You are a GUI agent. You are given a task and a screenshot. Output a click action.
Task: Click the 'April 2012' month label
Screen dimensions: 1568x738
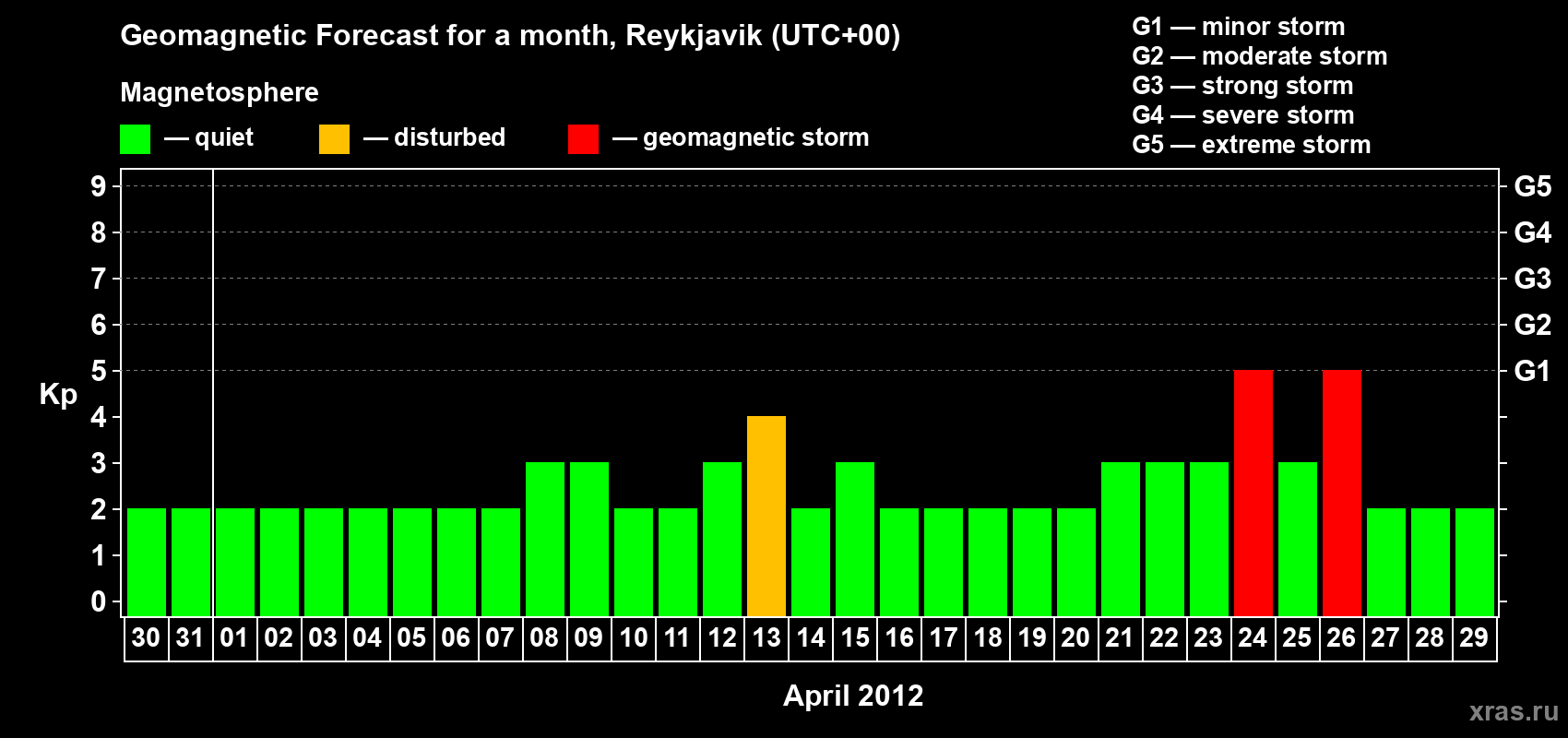(x=853, y=696)
